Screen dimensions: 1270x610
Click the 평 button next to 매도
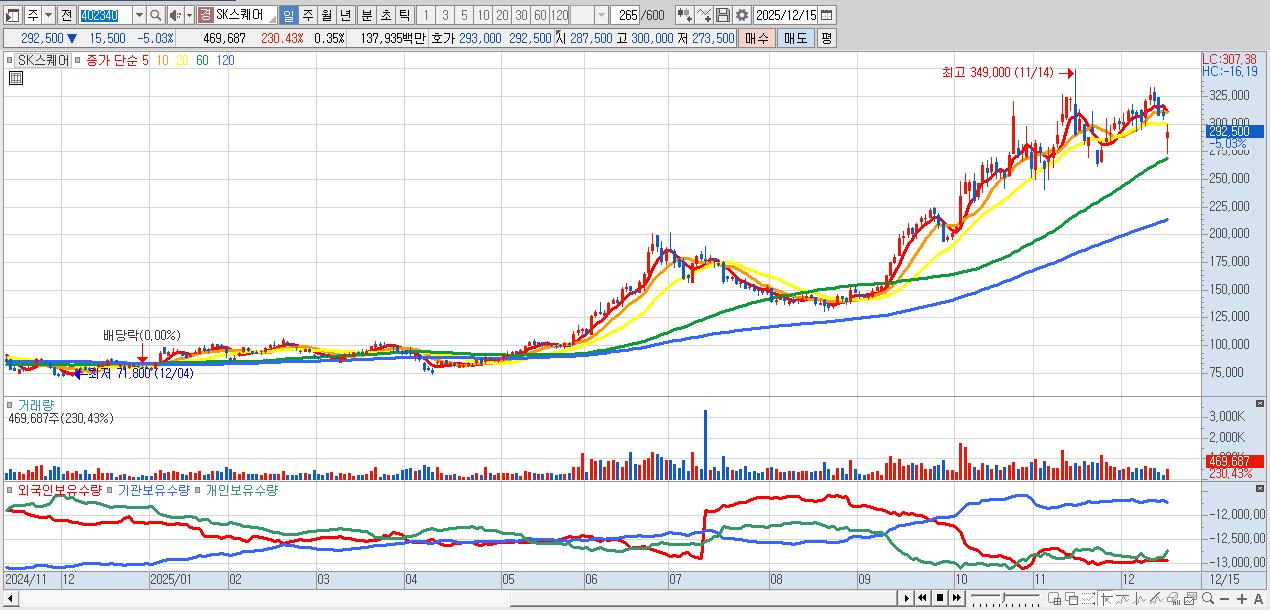(826, 38)
